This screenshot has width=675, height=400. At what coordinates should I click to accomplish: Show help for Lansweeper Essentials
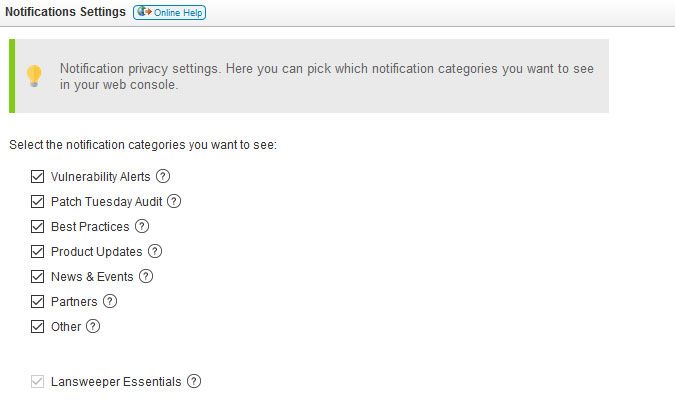[194, 381]
